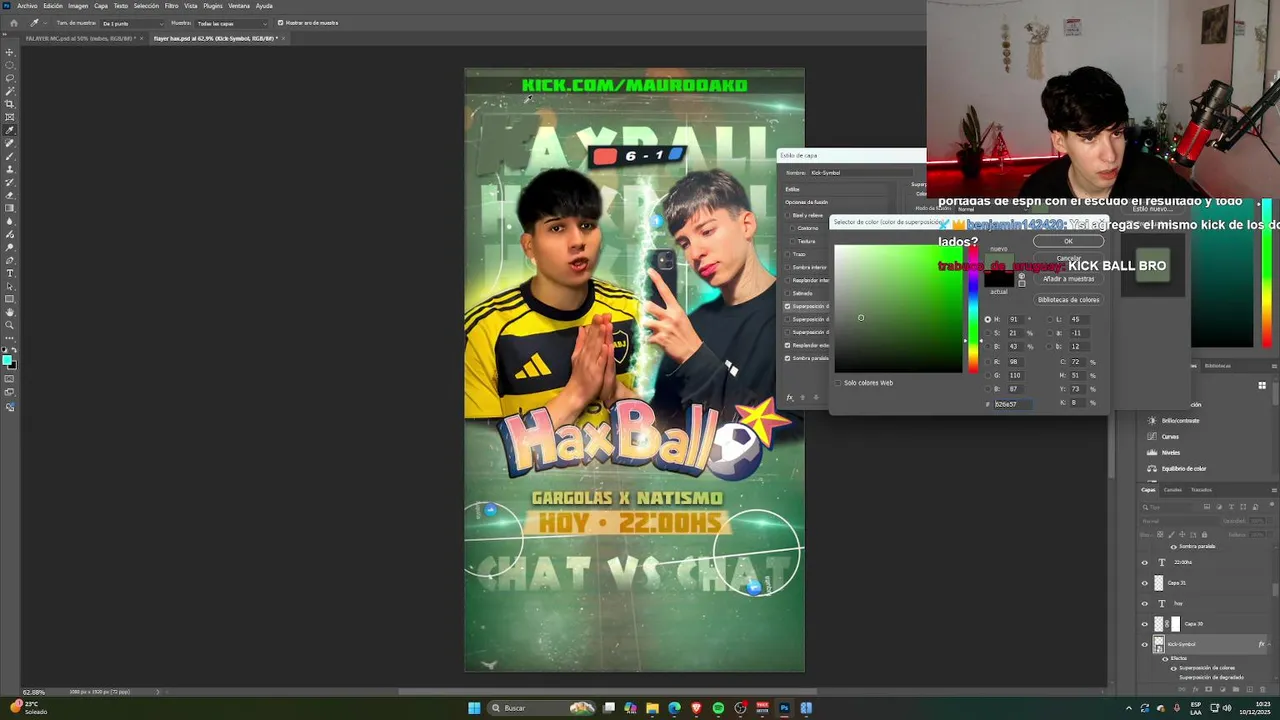Enable the Satinado style checkbox
This screenshot has width=1280, height=720.
[x=788, y=293]
